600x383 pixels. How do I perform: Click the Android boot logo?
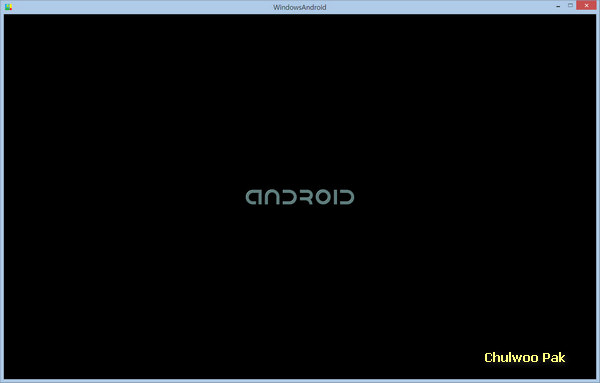(300, 197)
